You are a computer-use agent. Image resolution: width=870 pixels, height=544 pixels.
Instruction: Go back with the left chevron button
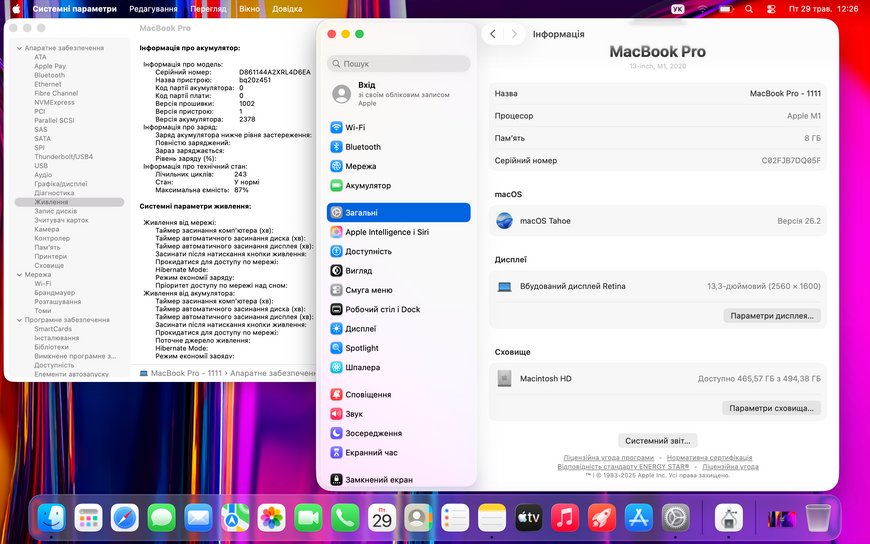[493, 34]
